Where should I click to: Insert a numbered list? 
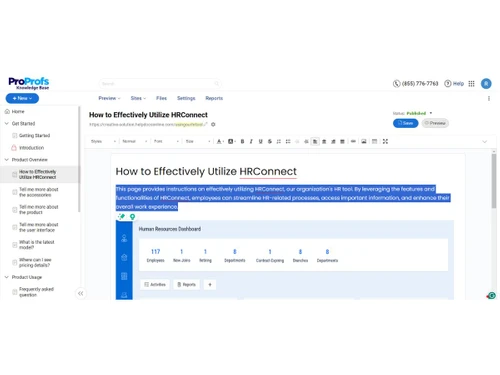pyautogui.click(x=279, y=141)
